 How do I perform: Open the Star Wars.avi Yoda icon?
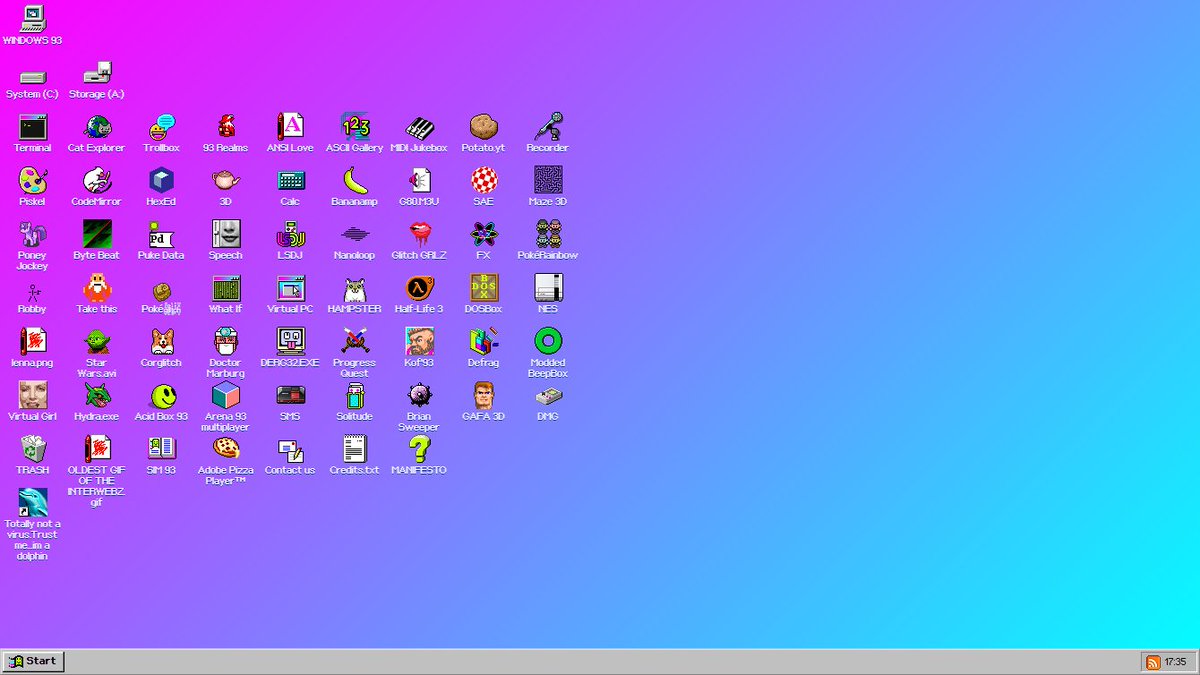click(97, 341)
